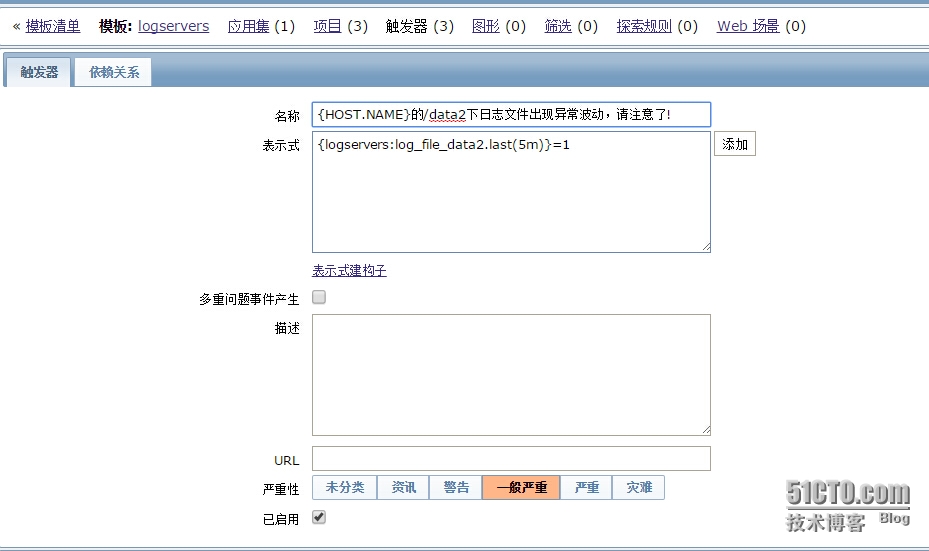The width and height of the screenshot is (929, 551).
Task: Click the 添加 add expression button
Action: pos(735,144)
